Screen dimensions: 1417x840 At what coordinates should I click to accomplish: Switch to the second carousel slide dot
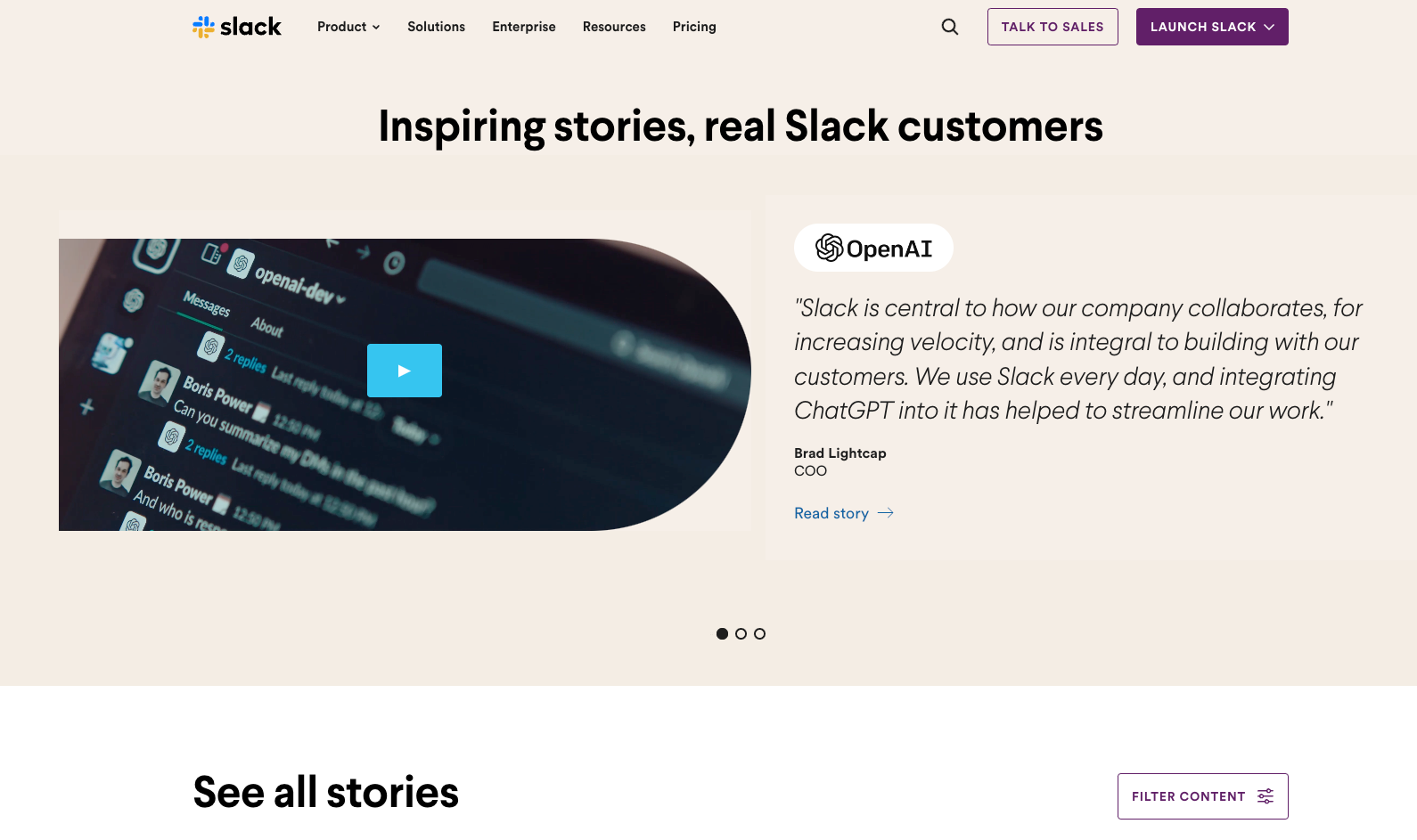coord(741,633)
